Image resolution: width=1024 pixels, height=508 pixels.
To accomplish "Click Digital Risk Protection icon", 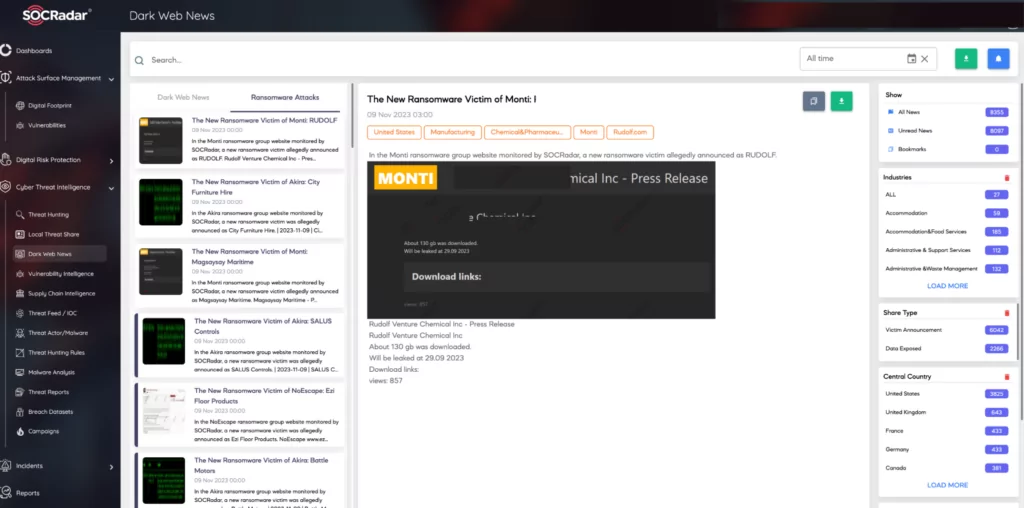I will click(x=6, y=160).
